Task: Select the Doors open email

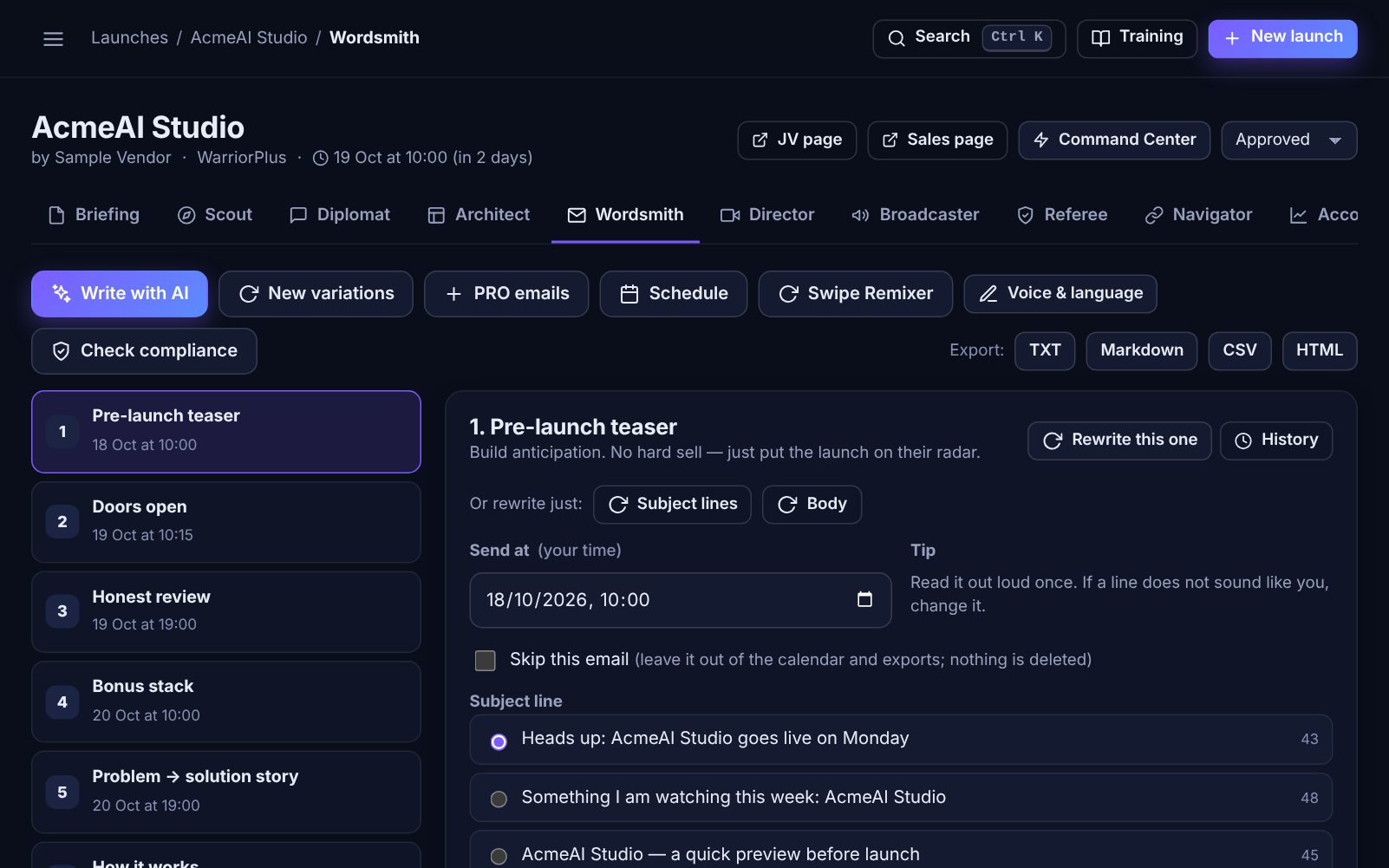Action: pyautogui.click(x=226, y=522)
